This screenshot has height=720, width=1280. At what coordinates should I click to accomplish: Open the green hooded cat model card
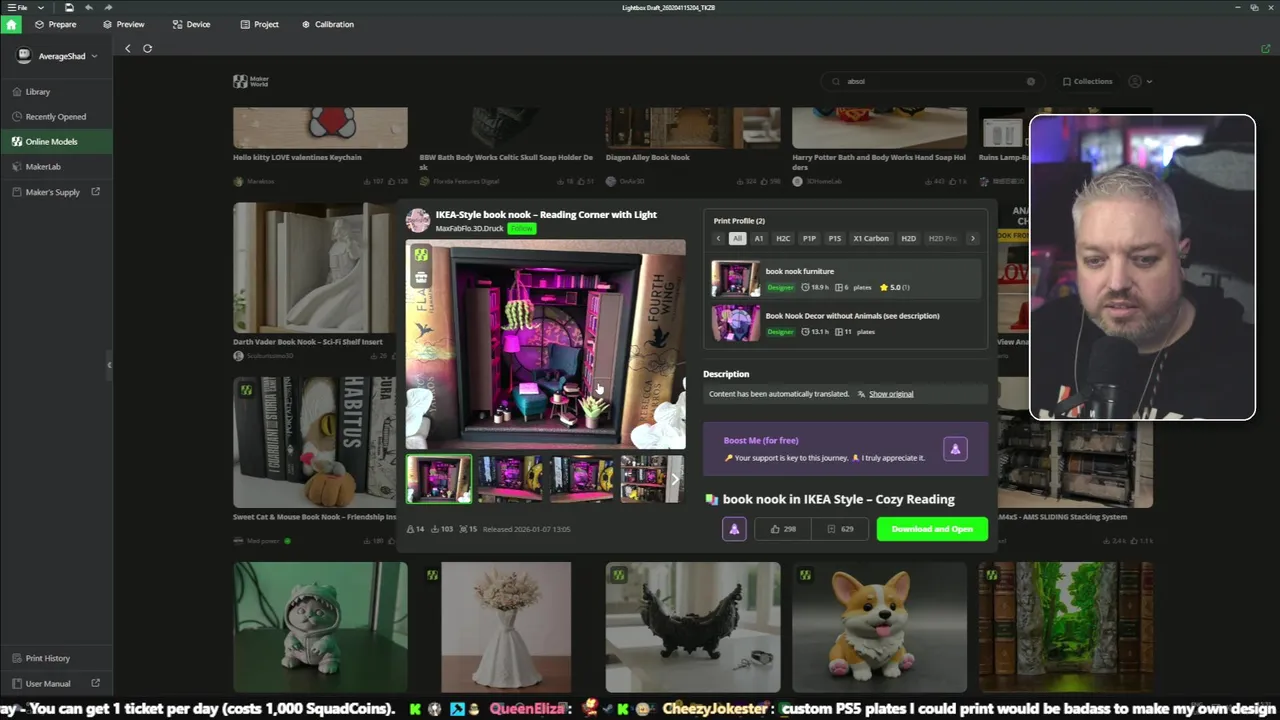pos(320,627)
